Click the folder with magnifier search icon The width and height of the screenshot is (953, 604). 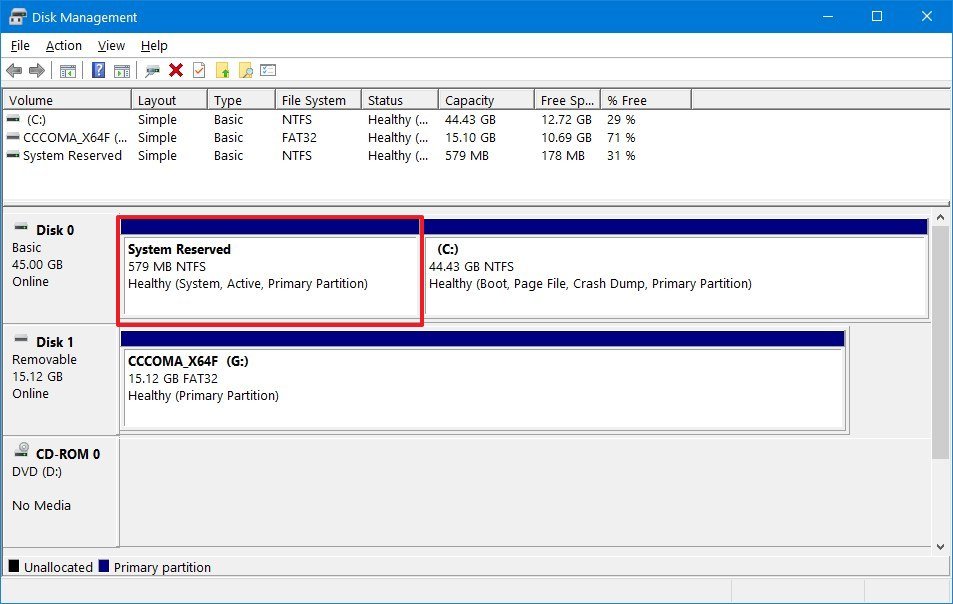[246, 70]
